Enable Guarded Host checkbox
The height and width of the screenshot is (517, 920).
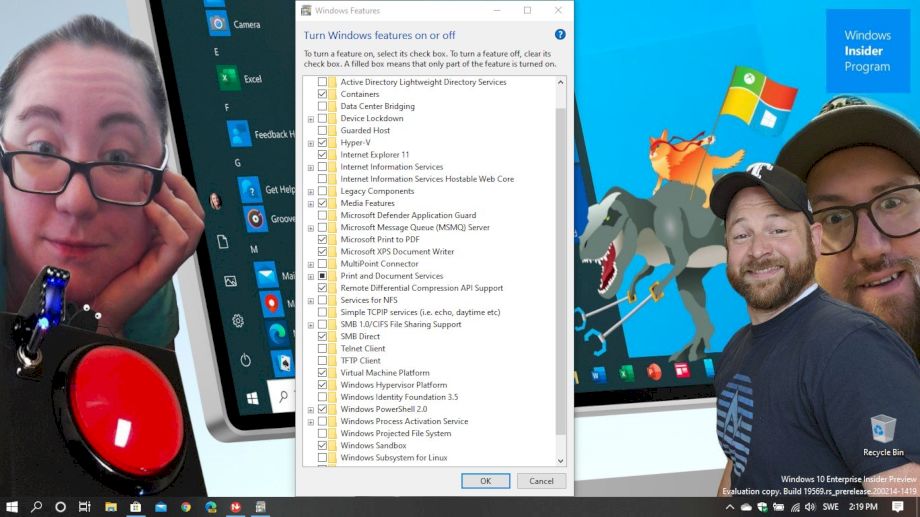coord(322,130)
